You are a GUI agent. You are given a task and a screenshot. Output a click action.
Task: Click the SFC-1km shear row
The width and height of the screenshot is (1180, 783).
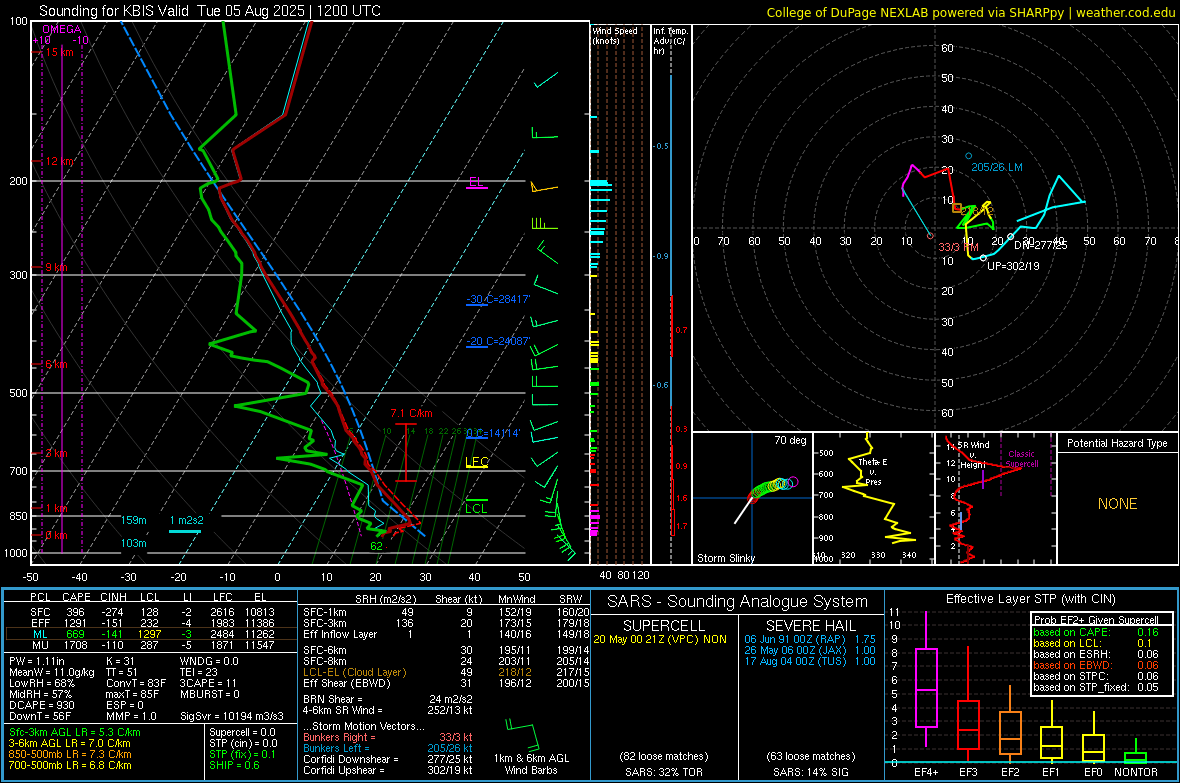coord(446,612)
